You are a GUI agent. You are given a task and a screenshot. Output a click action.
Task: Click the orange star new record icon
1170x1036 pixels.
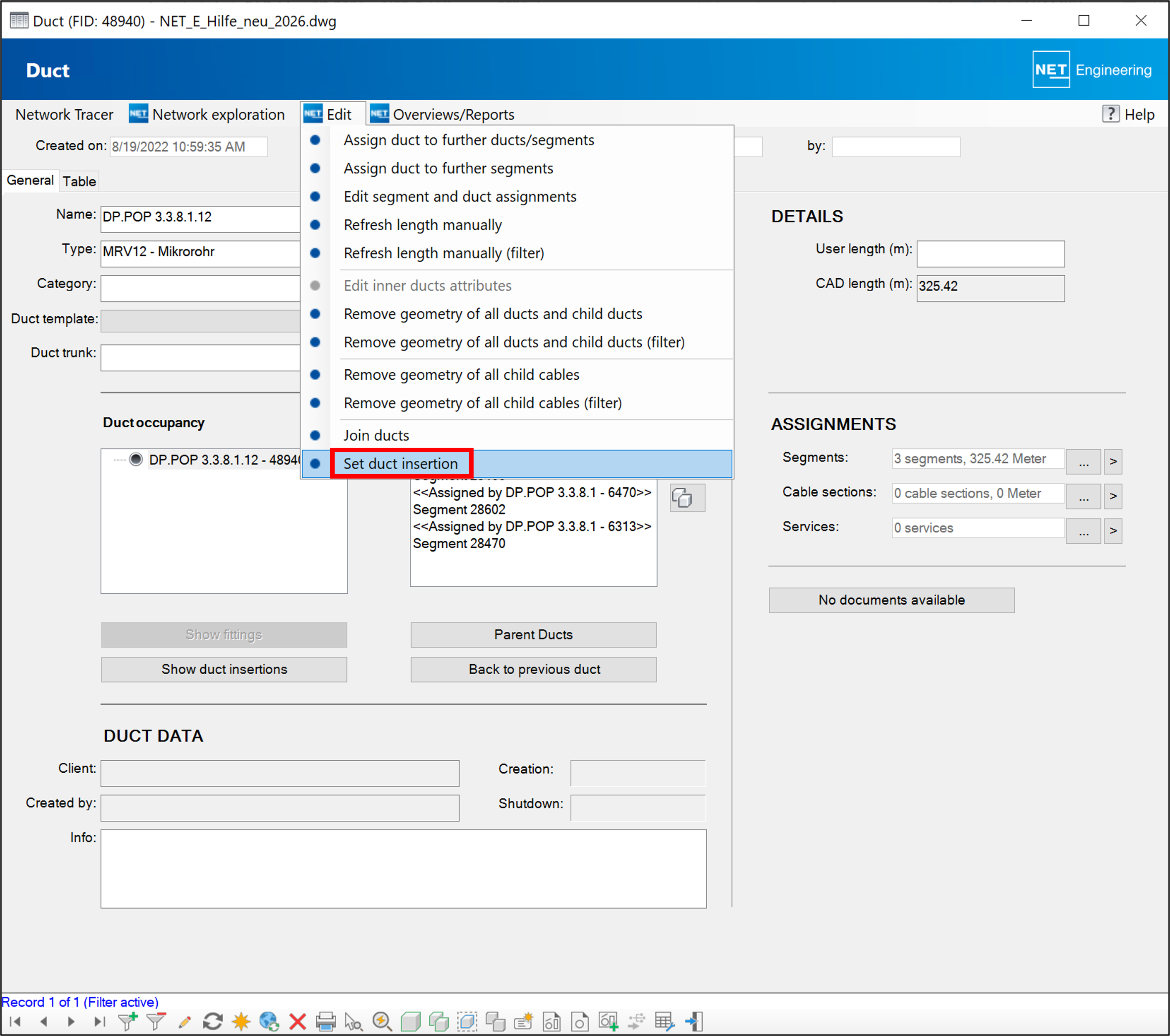pyautogui.click(x=241, y=1022)
